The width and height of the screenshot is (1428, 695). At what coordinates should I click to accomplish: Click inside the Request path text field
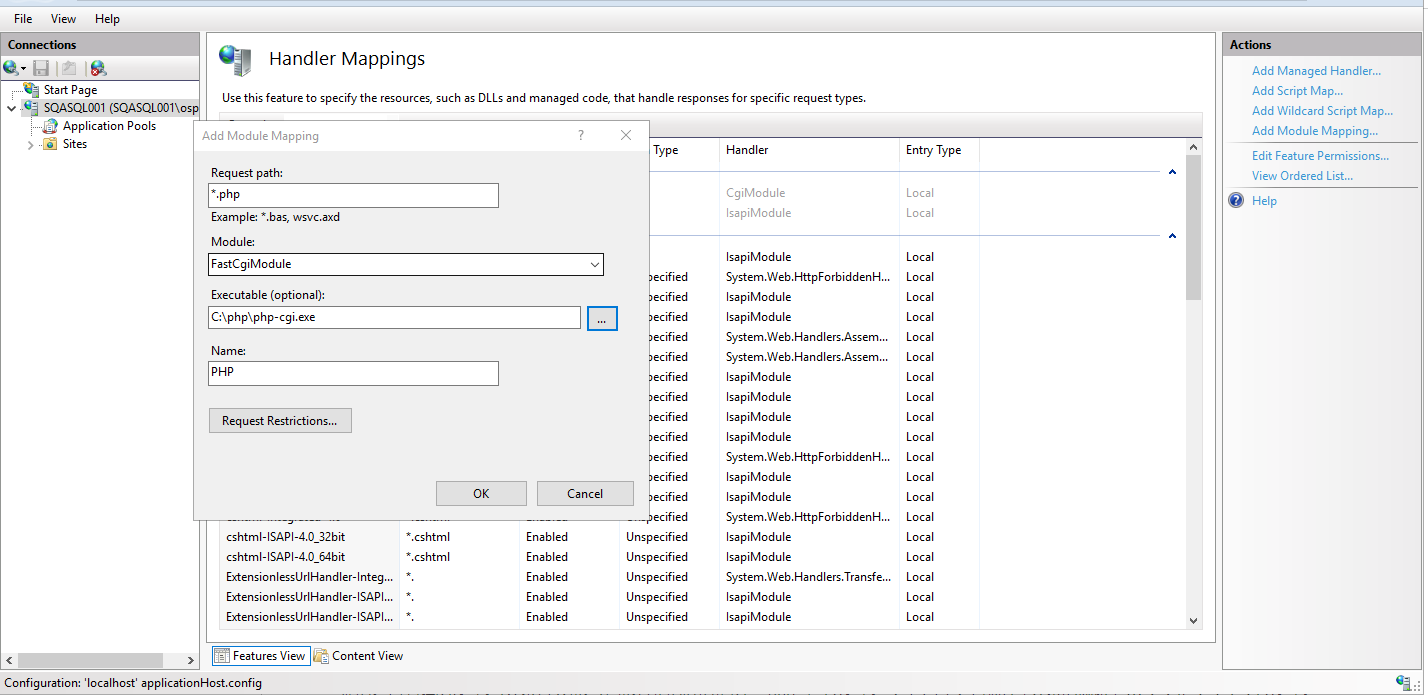354,195
